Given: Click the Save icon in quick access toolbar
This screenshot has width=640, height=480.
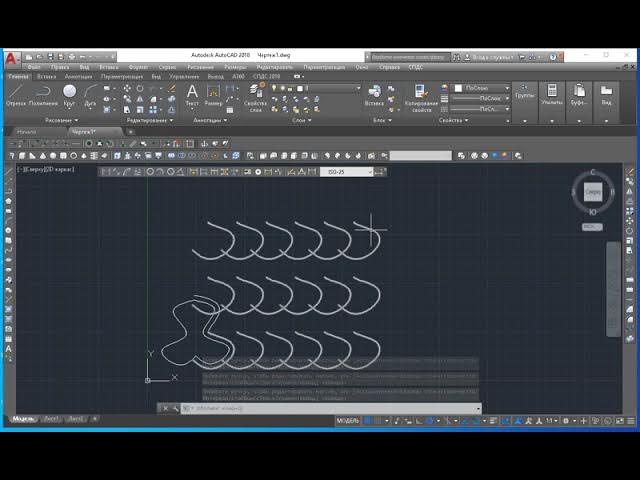Looking at the screenshot, I should pyautogui.click(x=50, y=57).
